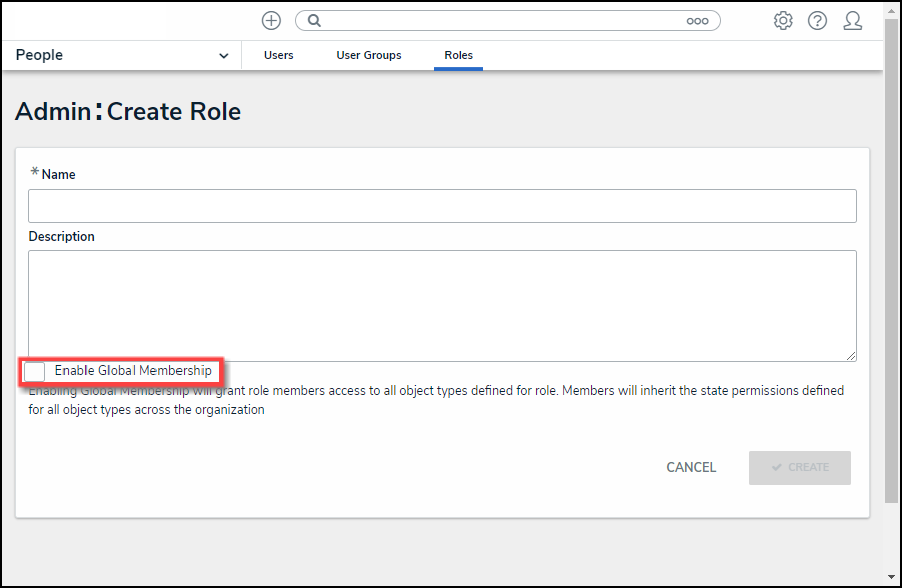
Task: Click the Create button
Action: 799,468
